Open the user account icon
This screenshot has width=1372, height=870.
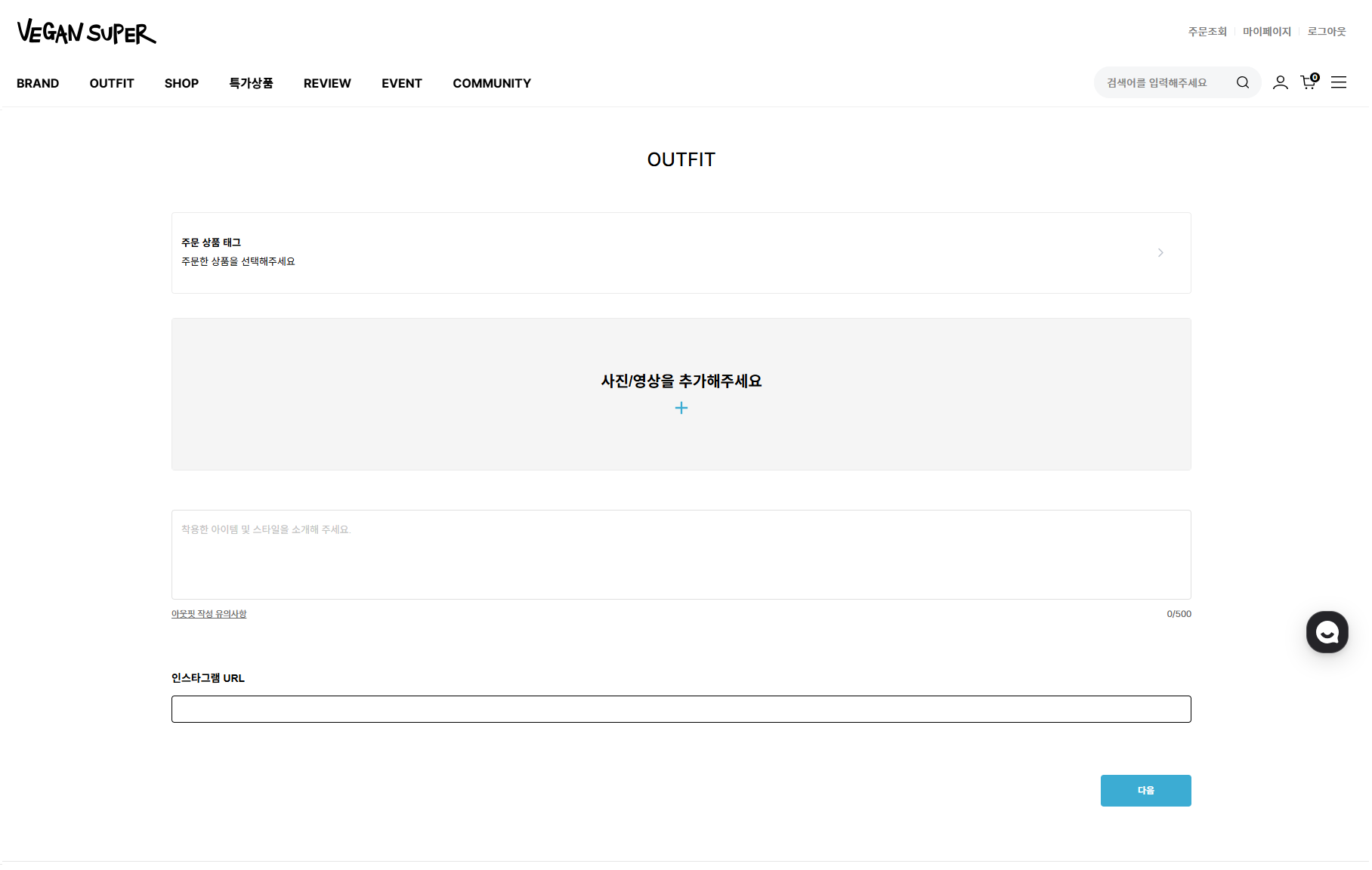click(1280, 82)
